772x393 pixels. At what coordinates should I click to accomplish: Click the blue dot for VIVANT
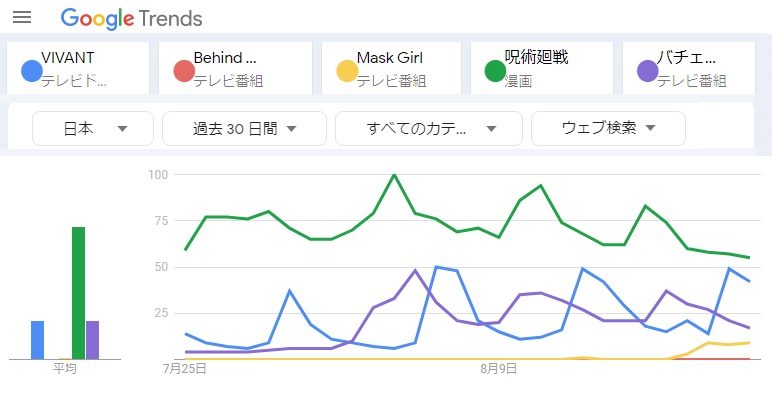pyautogui.click(x=32, y=71)
